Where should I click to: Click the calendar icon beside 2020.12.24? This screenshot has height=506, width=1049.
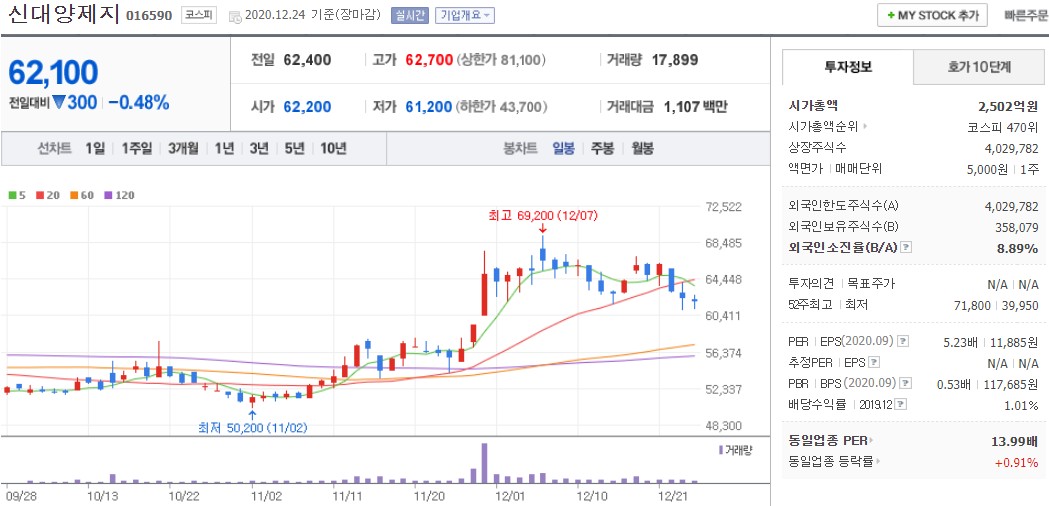(x=233, y=16)
